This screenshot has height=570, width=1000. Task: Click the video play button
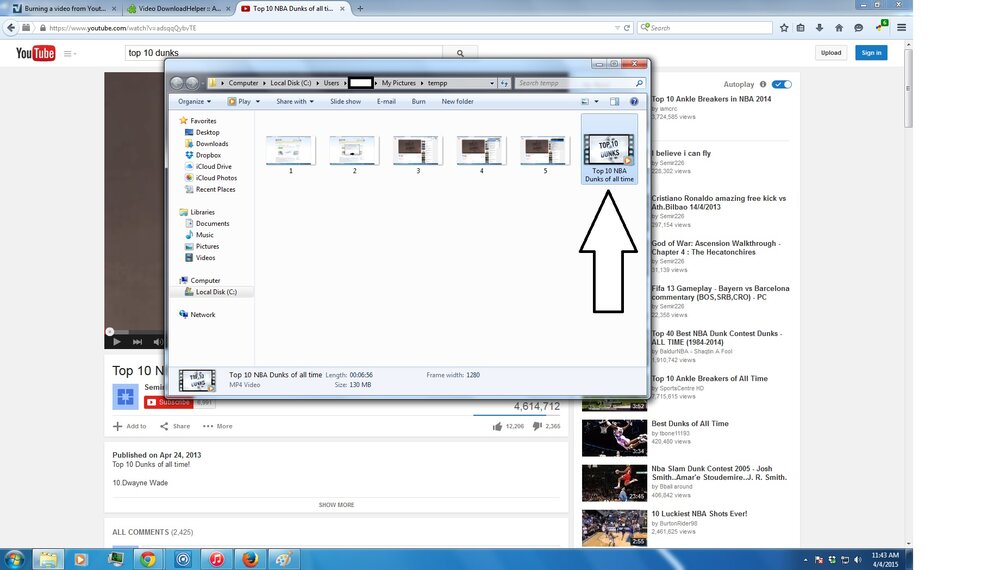coord(117,342)
